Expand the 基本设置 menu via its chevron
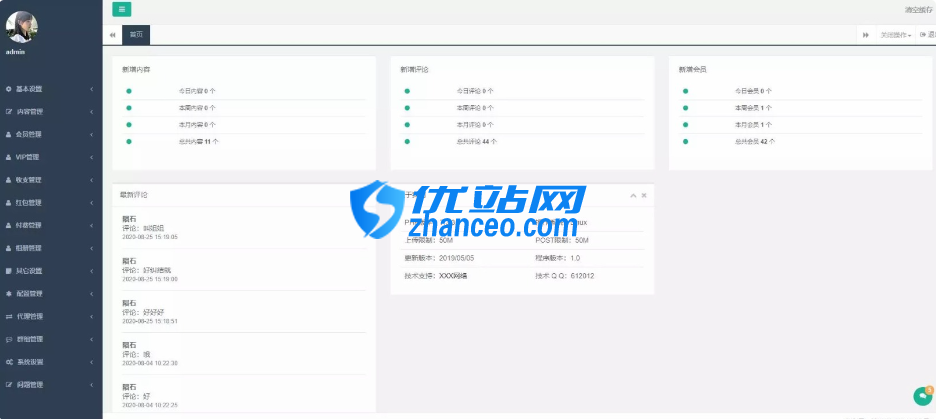Image resolution: width=939 pixels, height=419 pixels. pyautogui.click(x=92, y=89)
